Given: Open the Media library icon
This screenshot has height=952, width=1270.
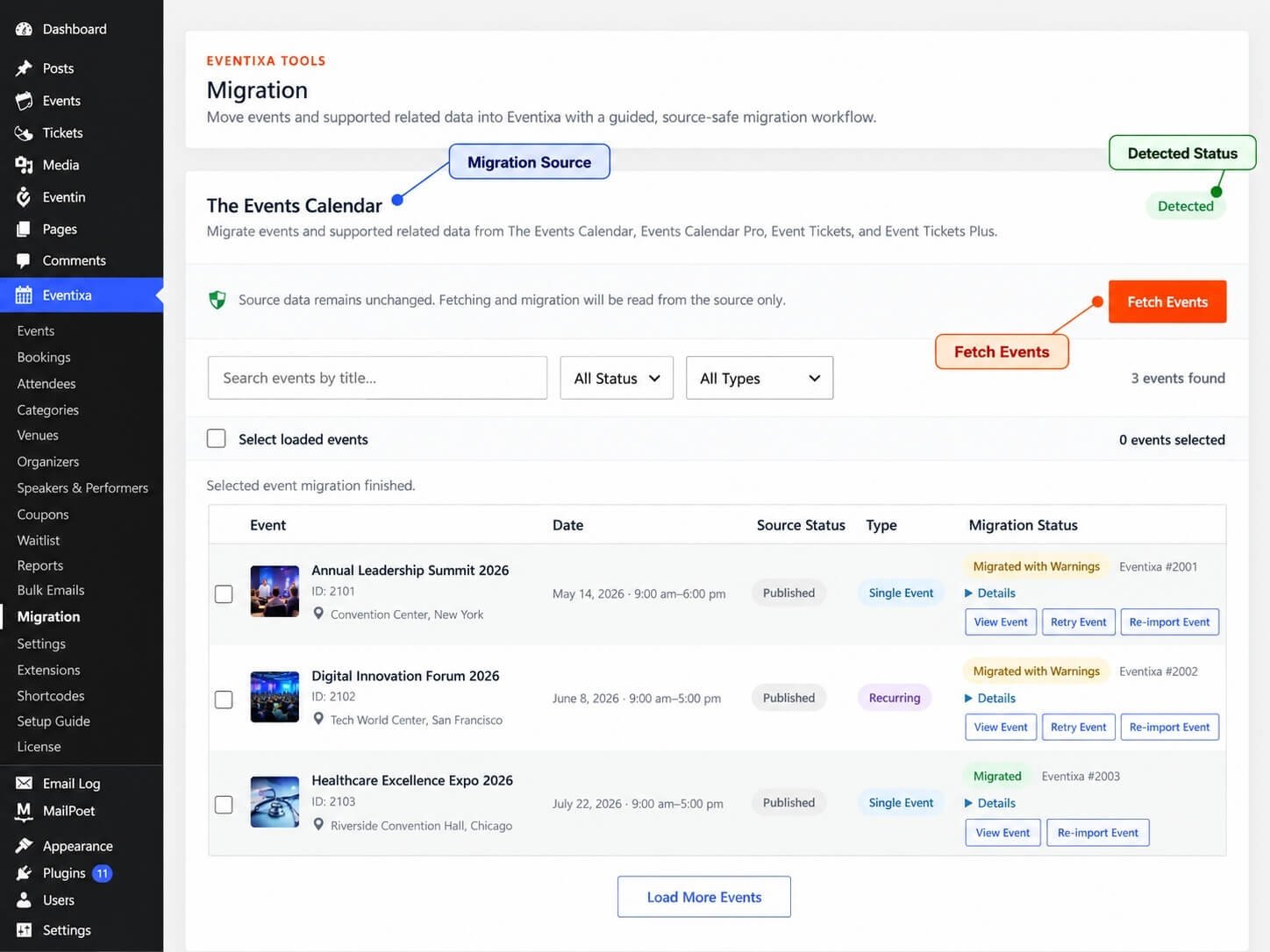Looking at the screenshot, I should point(24,165).
